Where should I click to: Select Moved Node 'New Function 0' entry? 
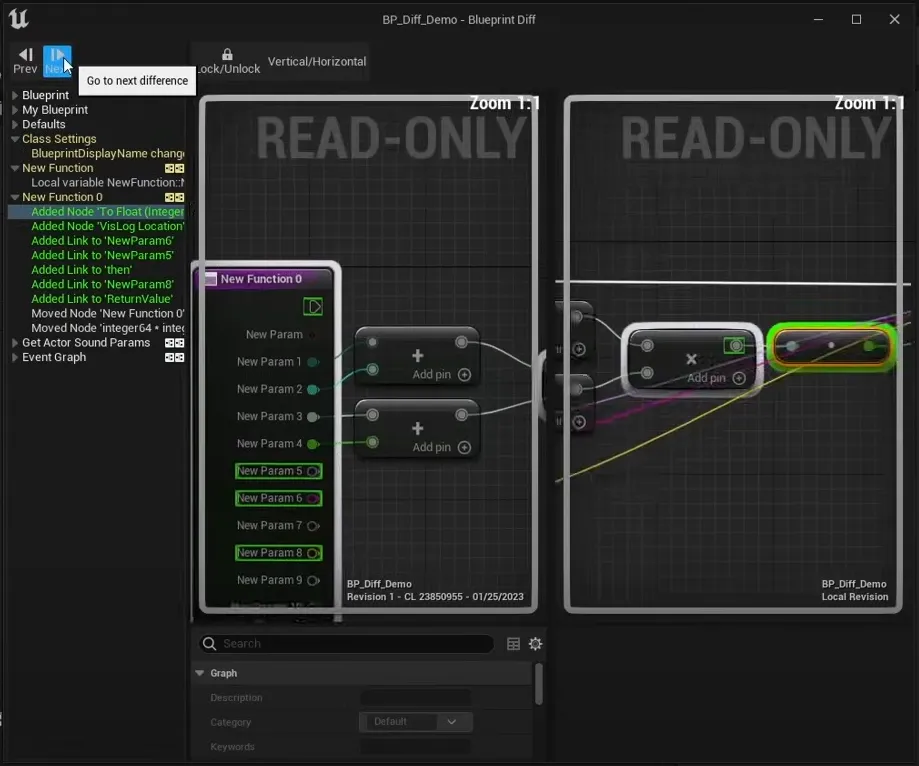108,314
